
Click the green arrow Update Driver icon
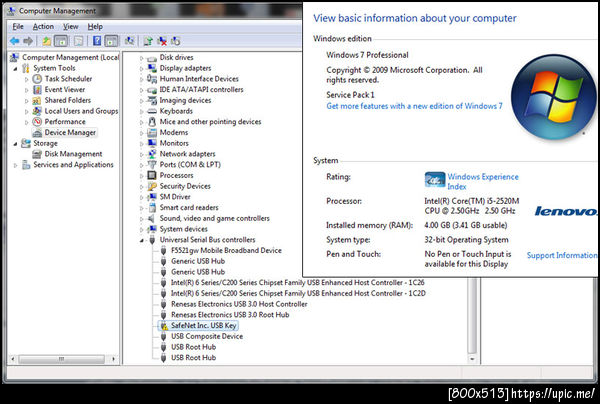click(148, 41)
